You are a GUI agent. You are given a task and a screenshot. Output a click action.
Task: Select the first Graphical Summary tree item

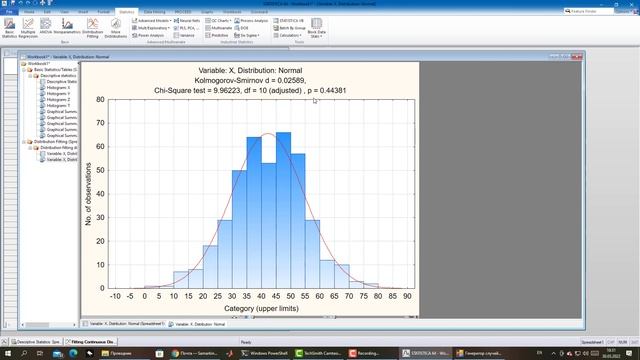pyautogui.click(x=61, y=111)
